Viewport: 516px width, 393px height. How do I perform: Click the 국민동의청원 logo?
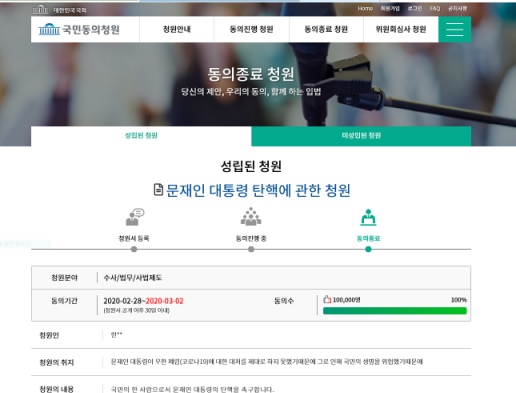pyautogui.click(x=79, y=29)
